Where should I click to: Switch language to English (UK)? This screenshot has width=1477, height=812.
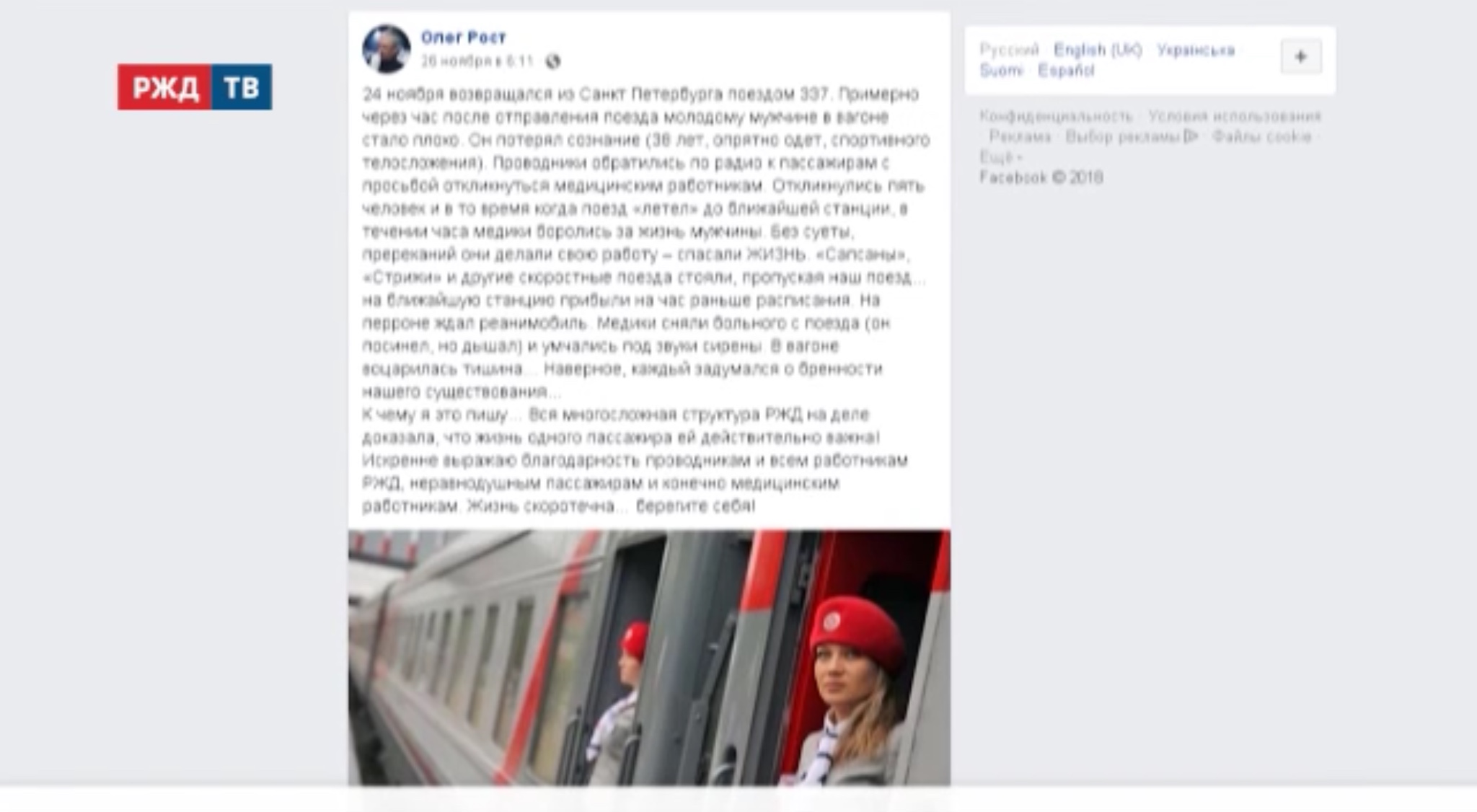click(x=1098, y=50)
